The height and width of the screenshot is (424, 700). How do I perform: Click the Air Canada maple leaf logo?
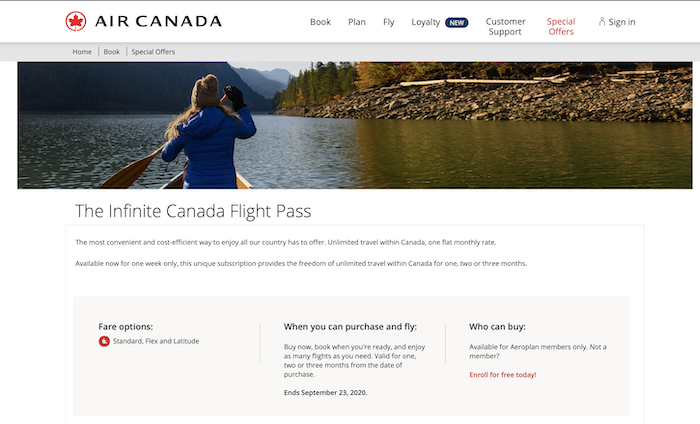(x=75, y=21)
